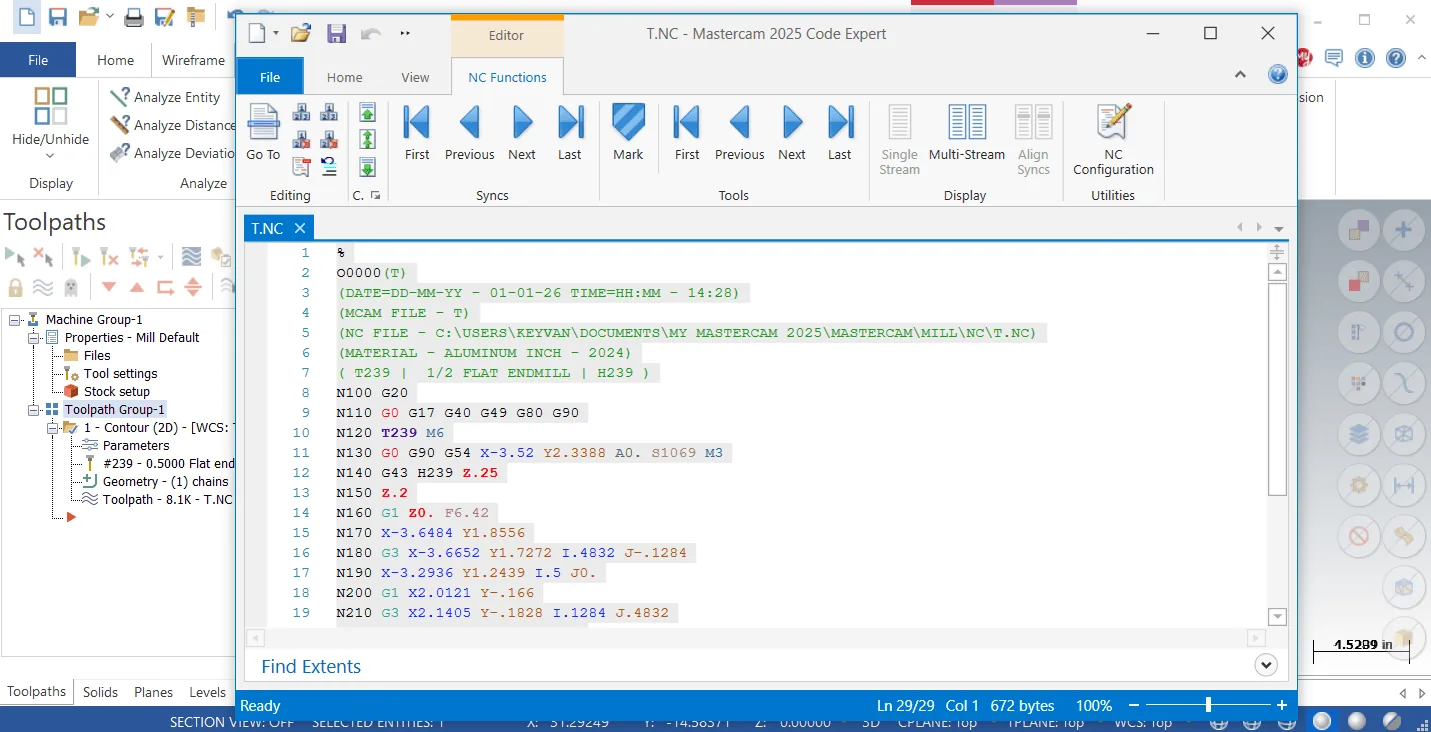Click the green down-arrow page icon
The width and height of the screenshot is (1431, 732).
coord(367,167)
